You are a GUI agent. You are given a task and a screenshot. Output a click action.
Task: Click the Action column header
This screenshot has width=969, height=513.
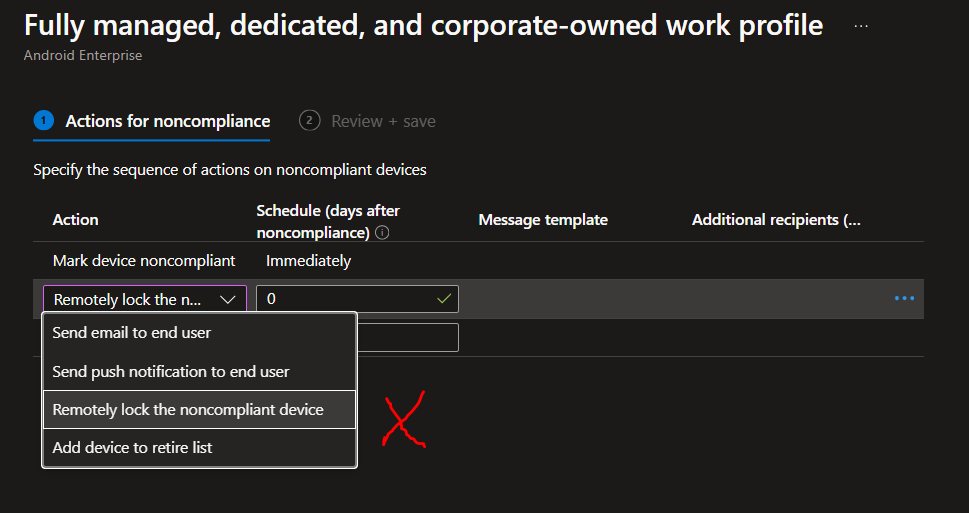tap(76, 220)
